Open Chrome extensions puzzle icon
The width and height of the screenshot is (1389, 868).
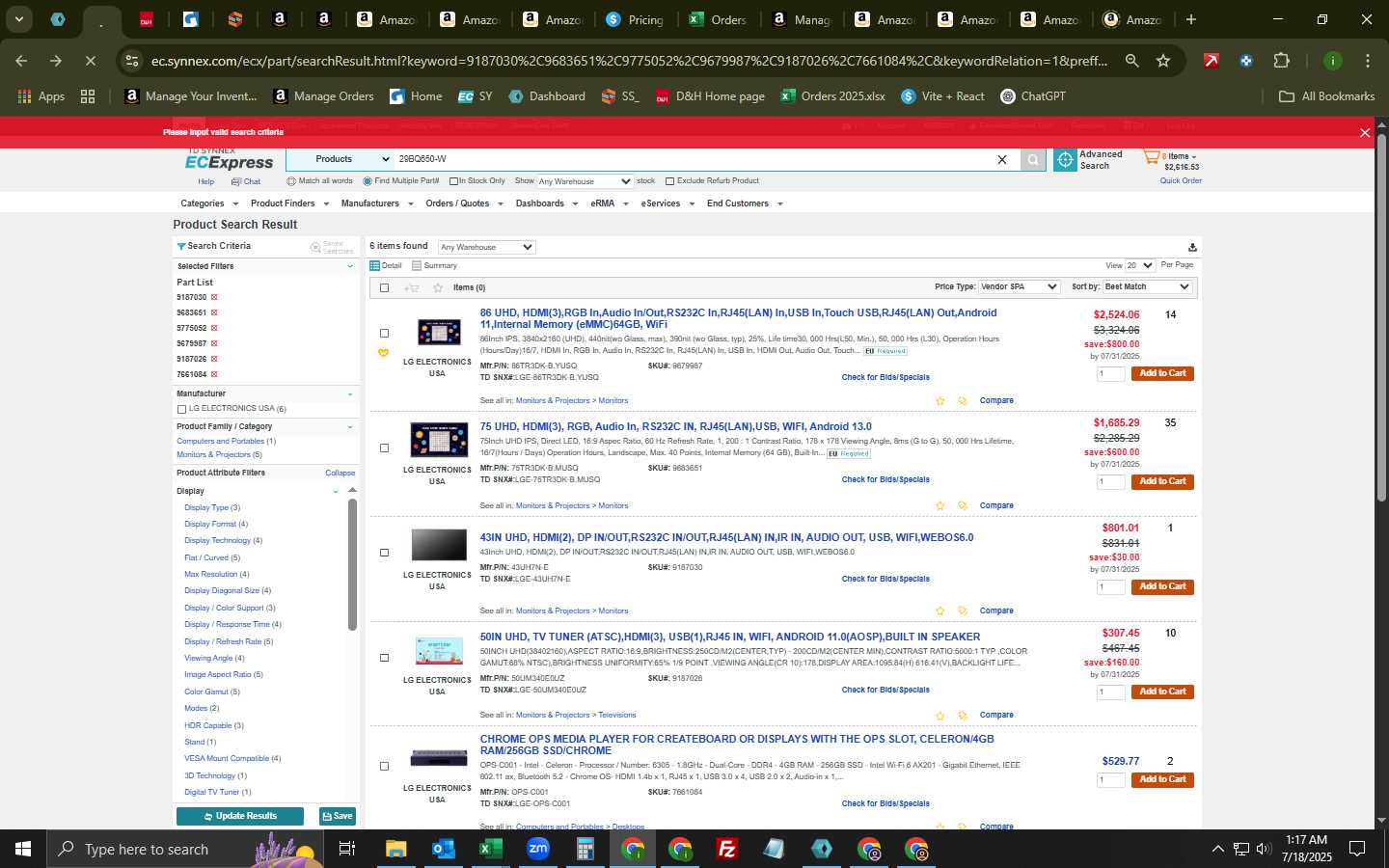(x=1281, y=61)
